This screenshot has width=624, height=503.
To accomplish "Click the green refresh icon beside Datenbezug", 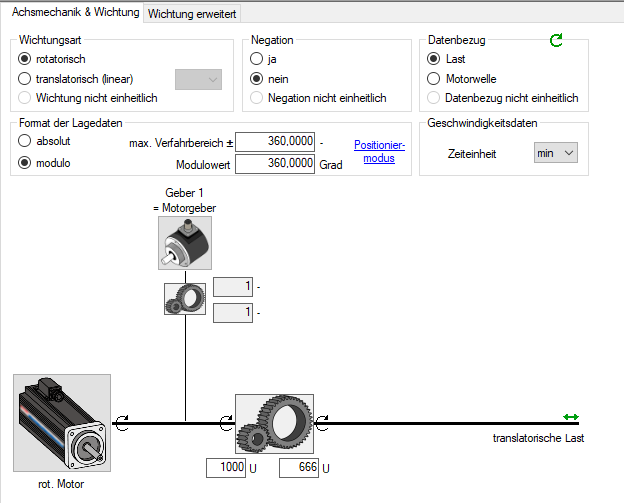I will 557,40.
